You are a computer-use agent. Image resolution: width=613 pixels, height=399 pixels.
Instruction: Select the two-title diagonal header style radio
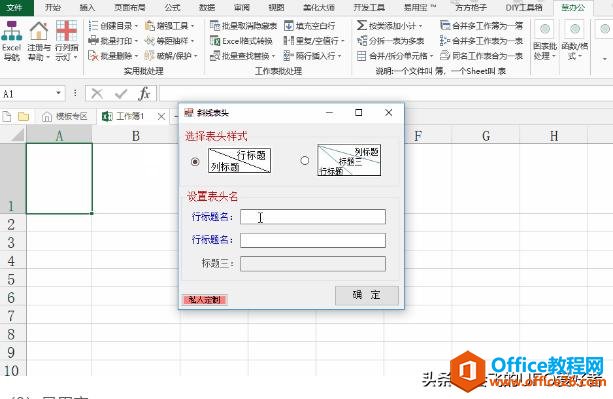195,161
